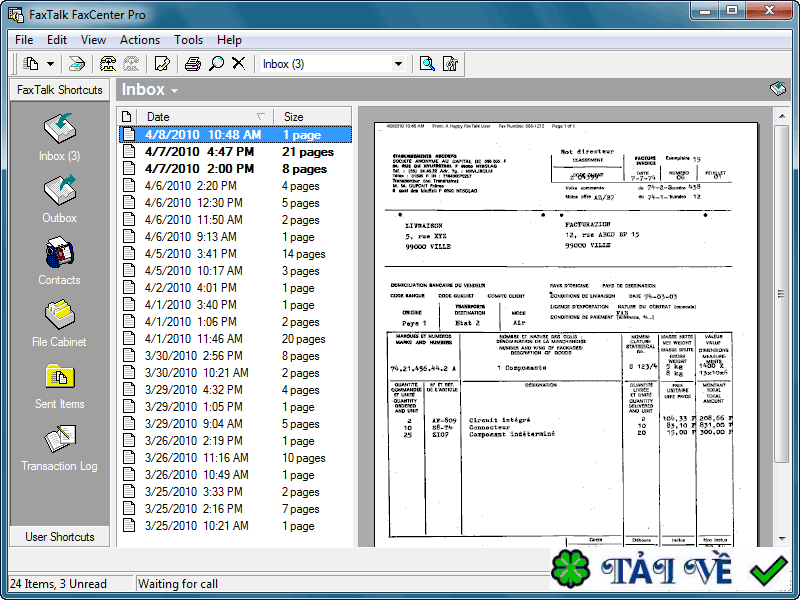View Sent Items
This screenshot has width=800, height=600.
pyautogui.click(x=59, y=383)
